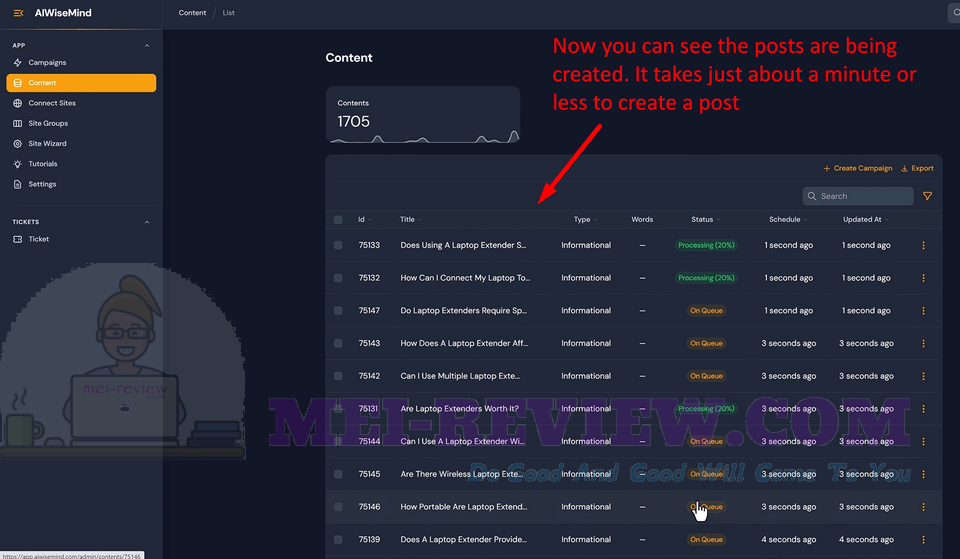The image size is (960, 559).
Task: Open the Site Groups columns icon
Action: coord(17,123)
